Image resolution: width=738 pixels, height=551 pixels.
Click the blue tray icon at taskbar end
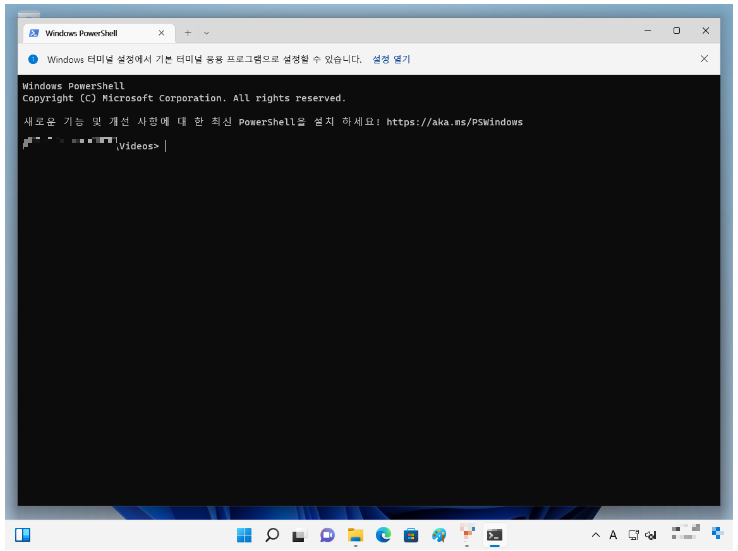click(717, 533)
